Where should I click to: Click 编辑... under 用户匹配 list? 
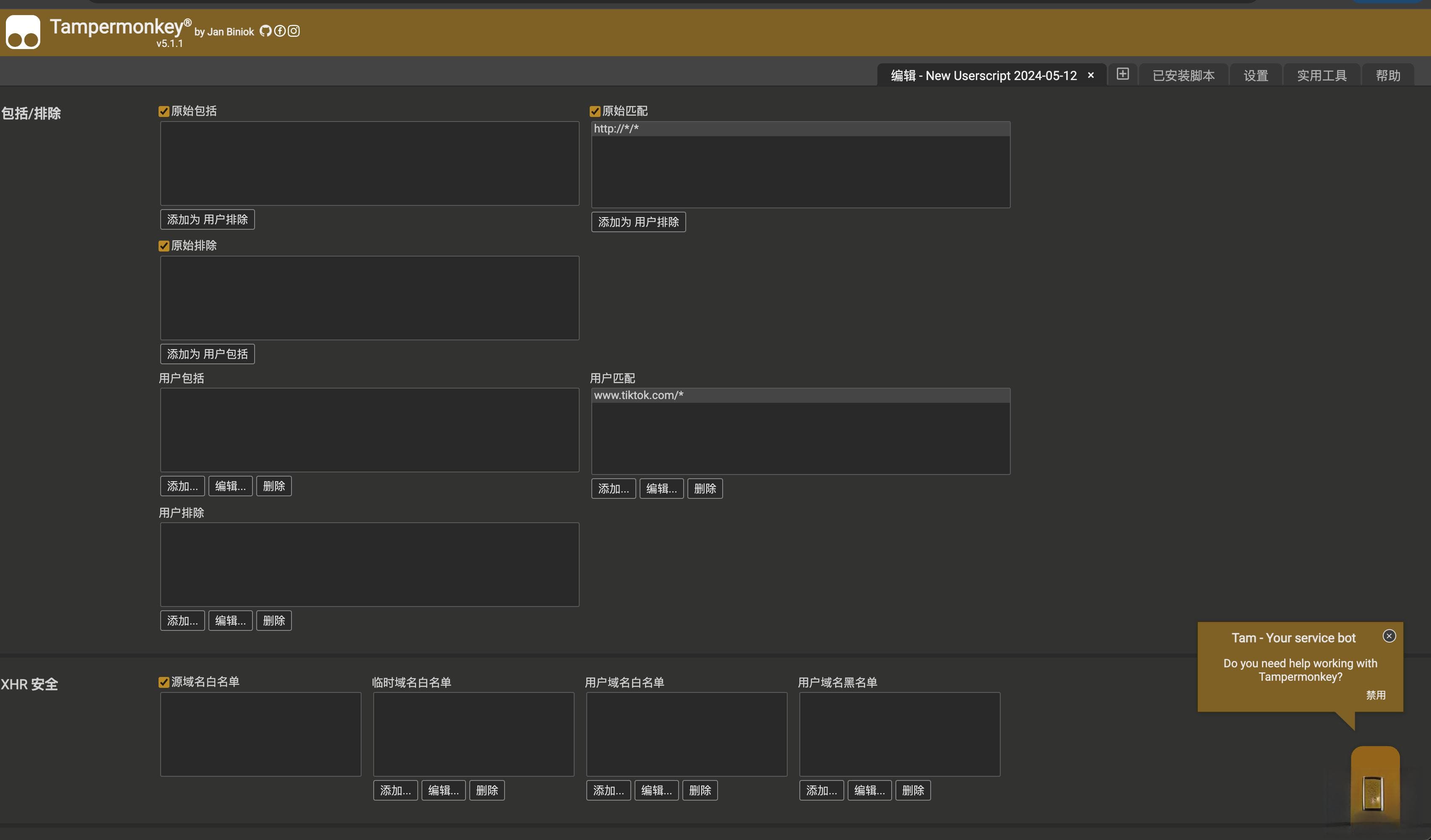pos(661,488)
